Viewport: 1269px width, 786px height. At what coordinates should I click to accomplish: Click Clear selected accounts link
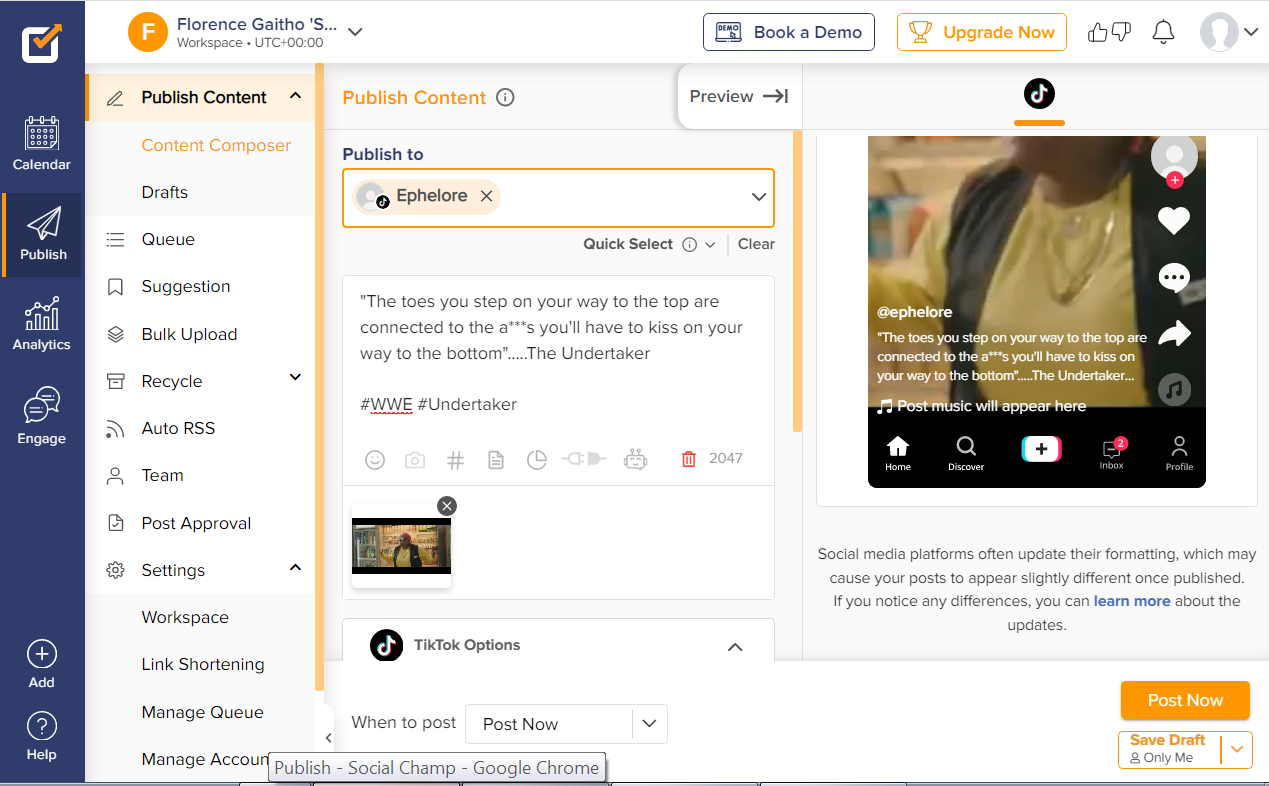[756, 244]
